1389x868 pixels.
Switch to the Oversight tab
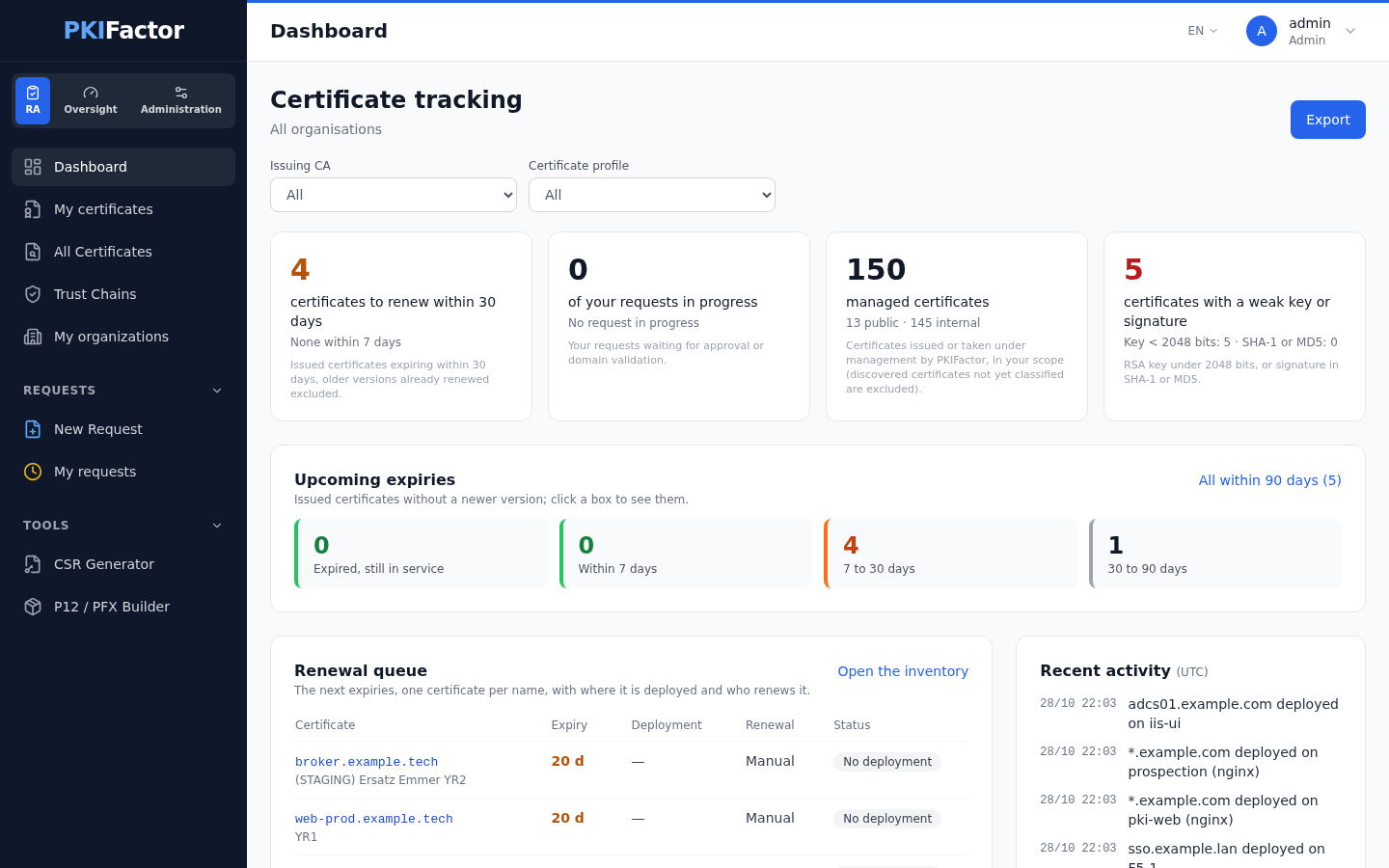click(x=91, y=100)
